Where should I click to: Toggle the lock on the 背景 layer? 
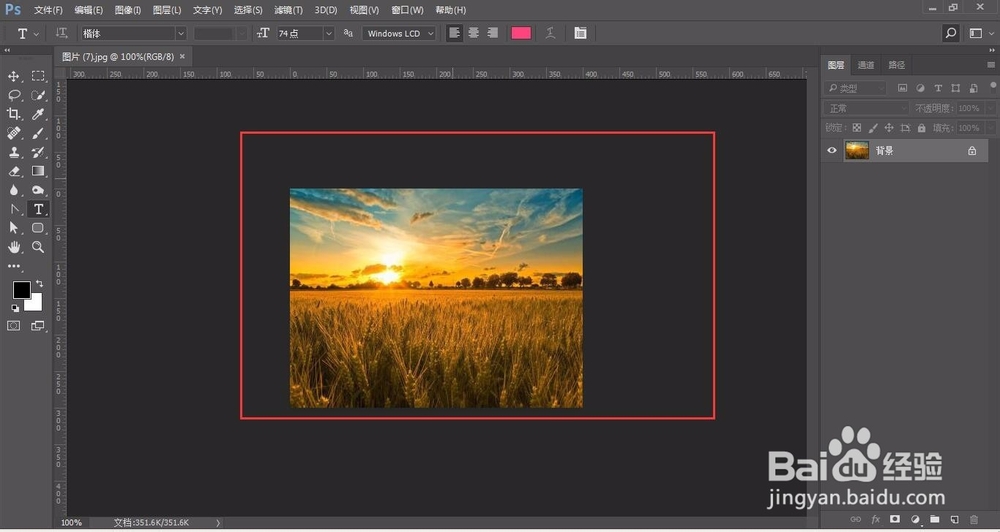click(972, 151)
